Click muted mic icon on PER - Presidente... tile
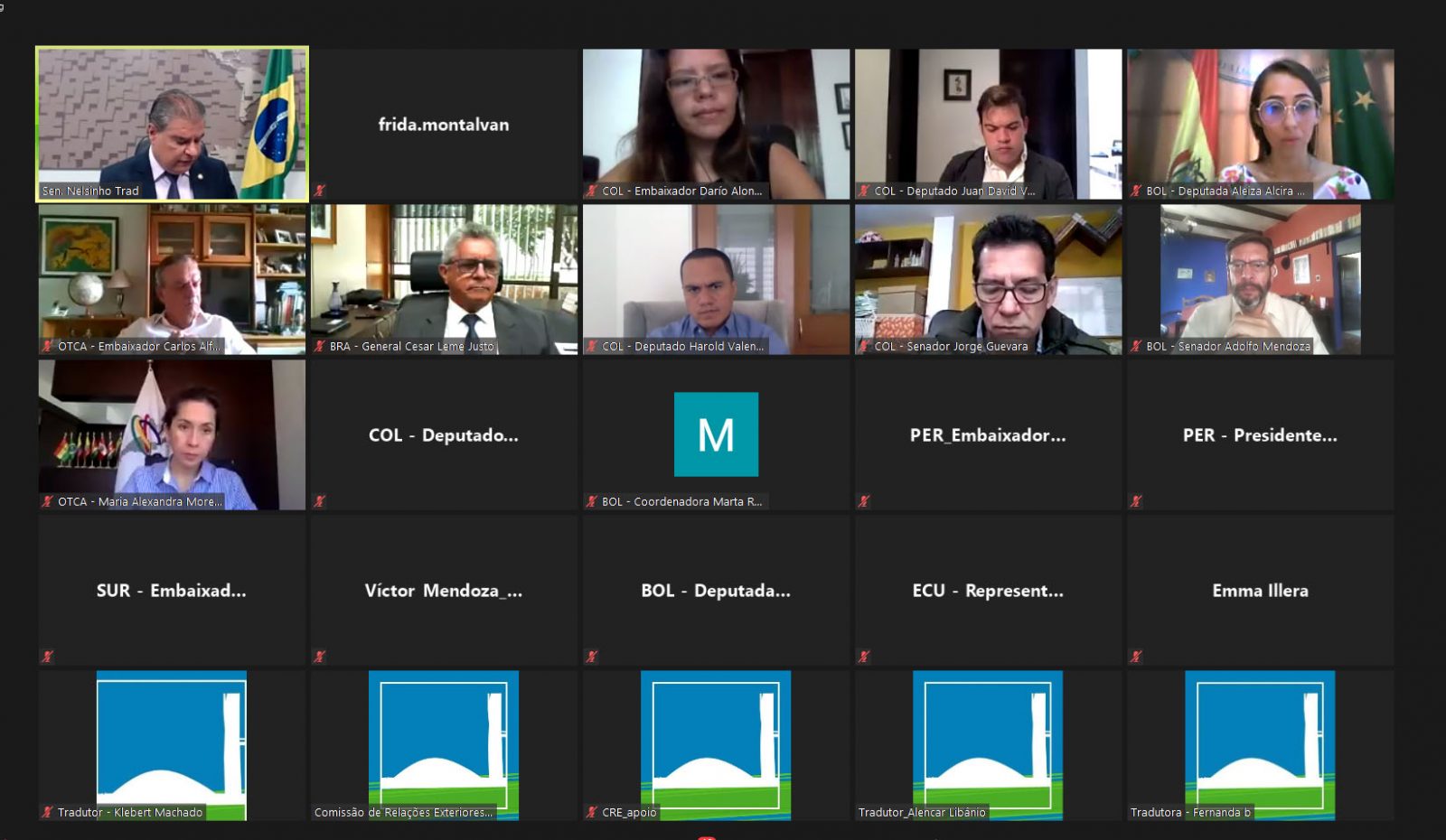Image resolution: width=1446 pixels, height=840 pixels. click(x=1136, y=501)
